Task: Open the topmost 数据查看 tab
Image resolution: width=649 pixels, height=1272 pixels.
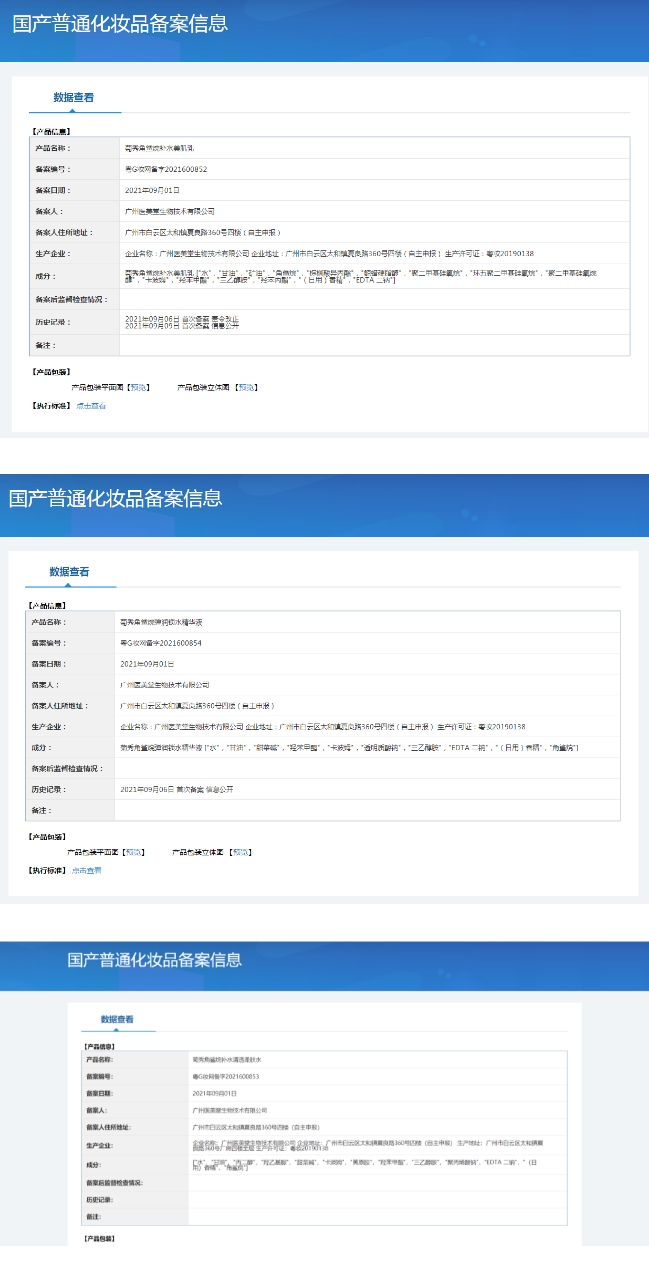Action: pos(73,98)
